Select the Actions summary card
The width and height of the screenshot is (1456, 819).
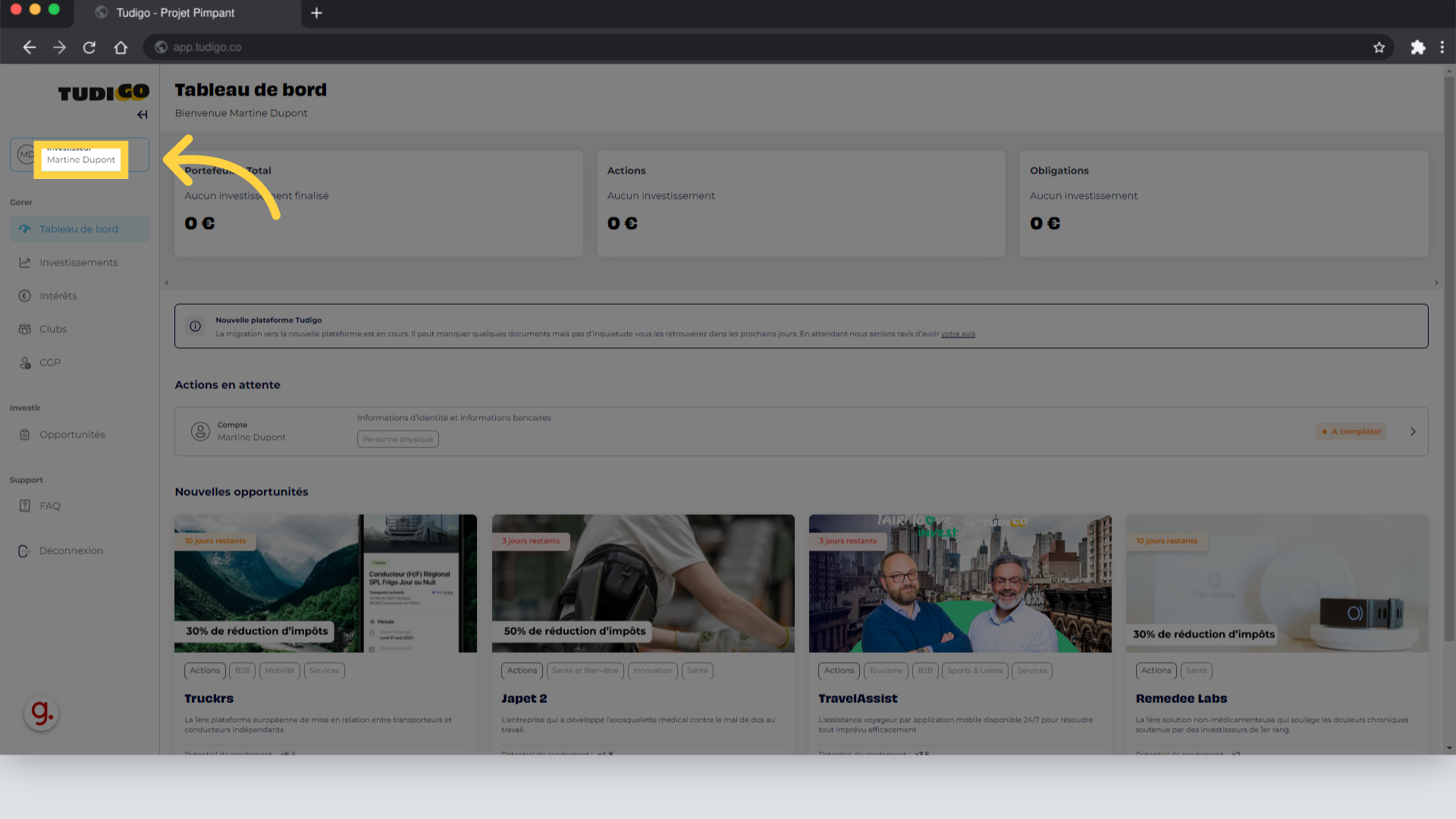point(801,203)
